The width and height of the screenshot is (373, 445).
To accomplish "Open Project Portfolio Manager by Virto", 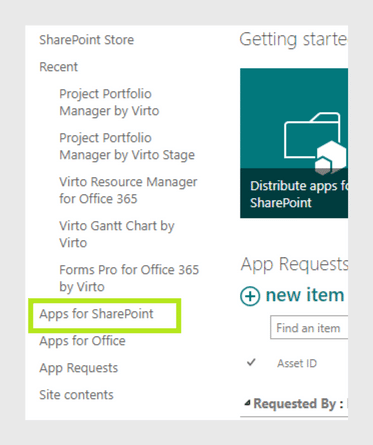I will pyautogui.click(x=109, y=102).
